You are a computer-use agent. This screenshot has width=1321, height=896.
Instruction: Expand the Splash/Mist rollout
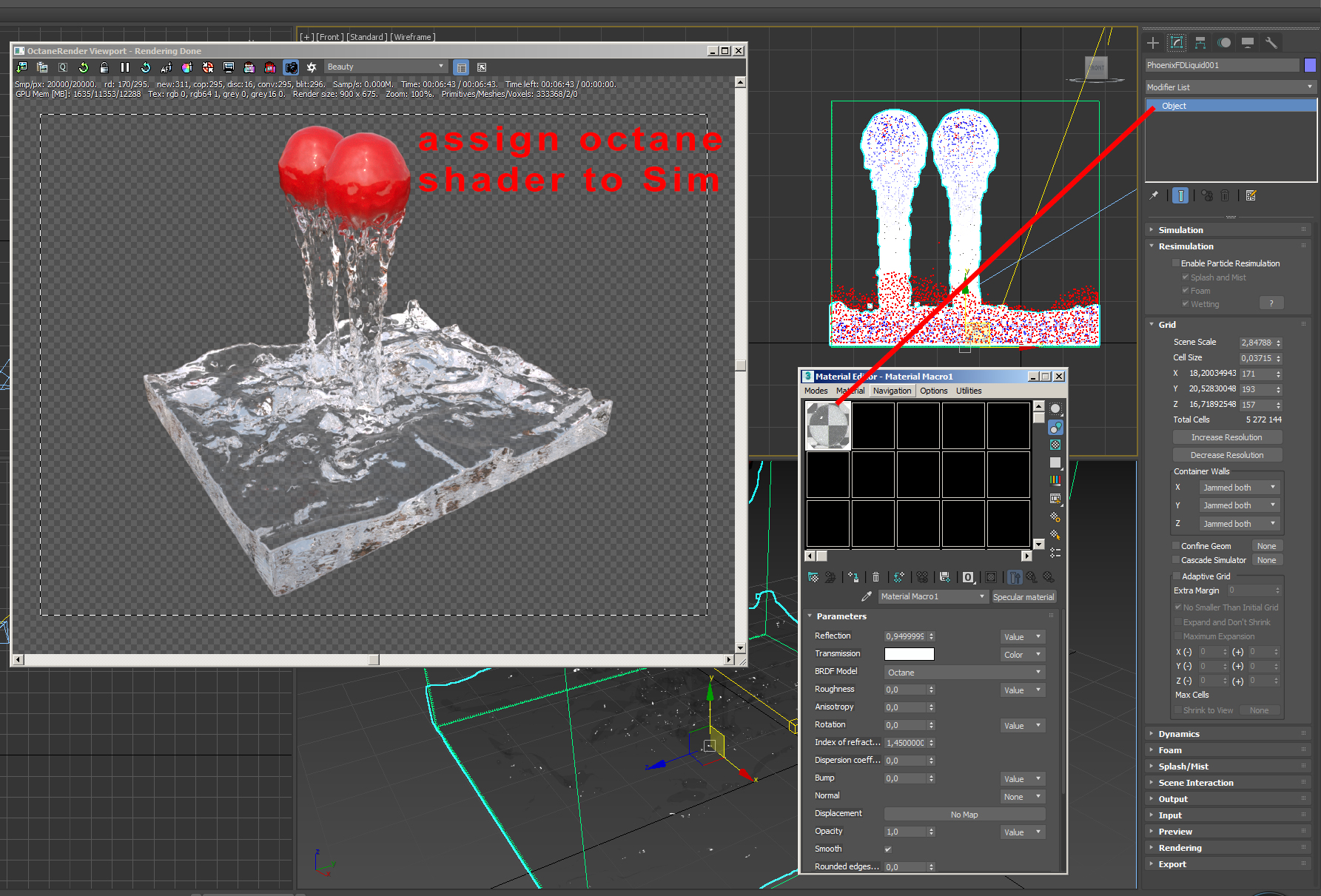(x=1228, y=767)
